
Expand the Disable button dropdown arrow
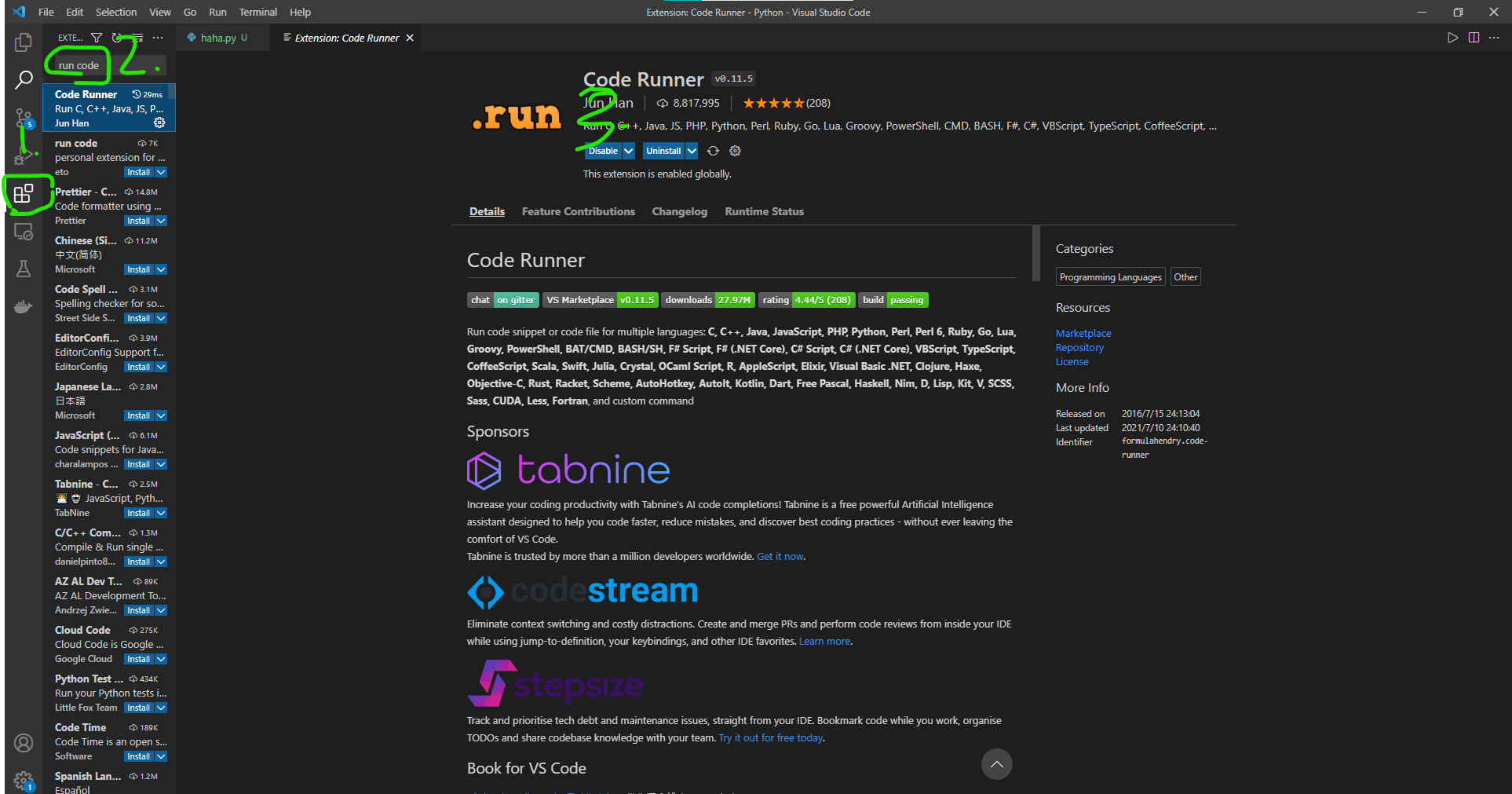[629, 151]
